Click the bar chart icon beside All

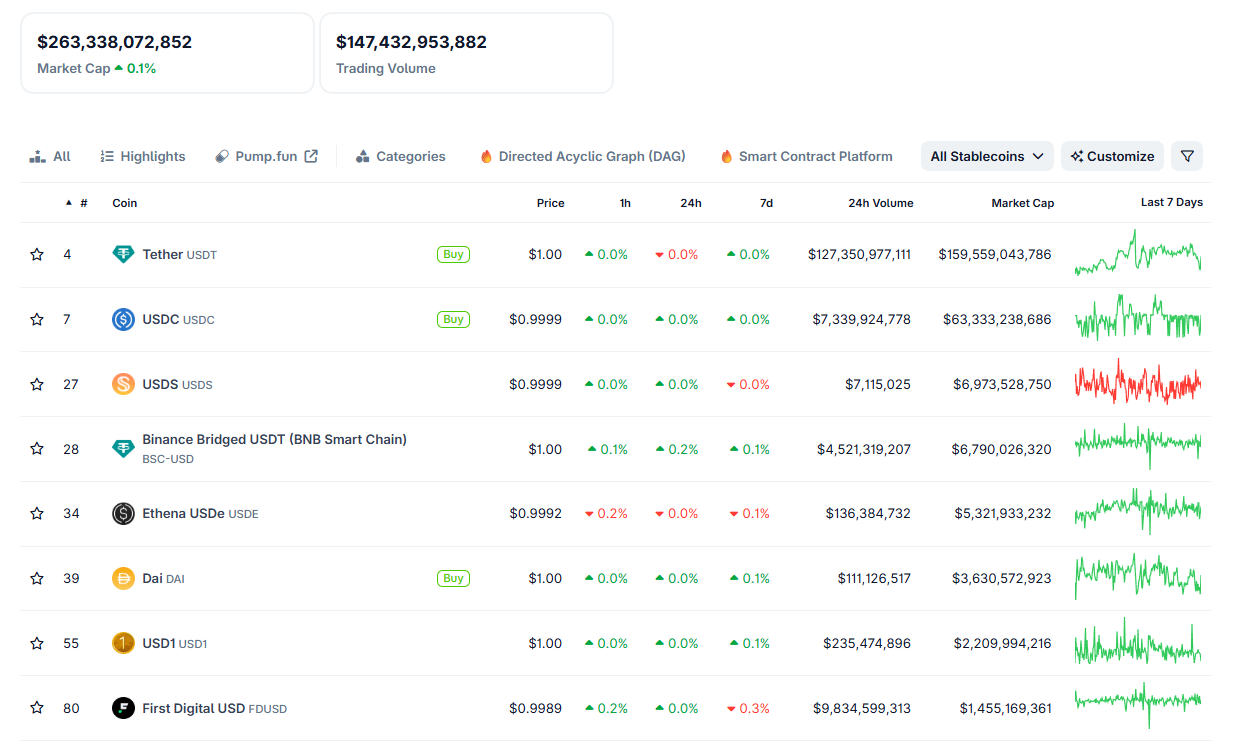(x=38, y=157)
